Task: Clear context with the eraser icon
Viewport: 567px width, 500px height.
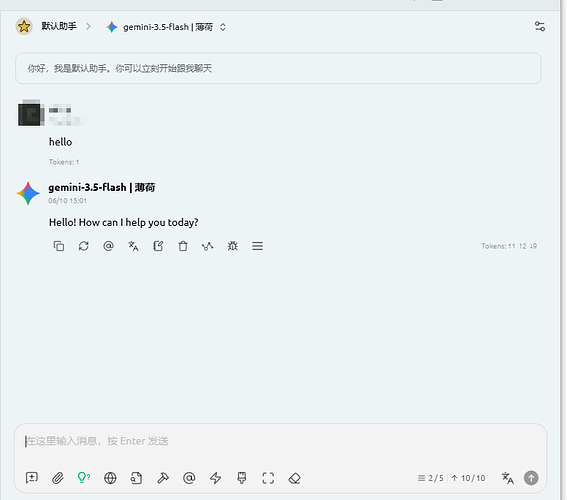Action: pyautogui.click(x=294, y=478)
